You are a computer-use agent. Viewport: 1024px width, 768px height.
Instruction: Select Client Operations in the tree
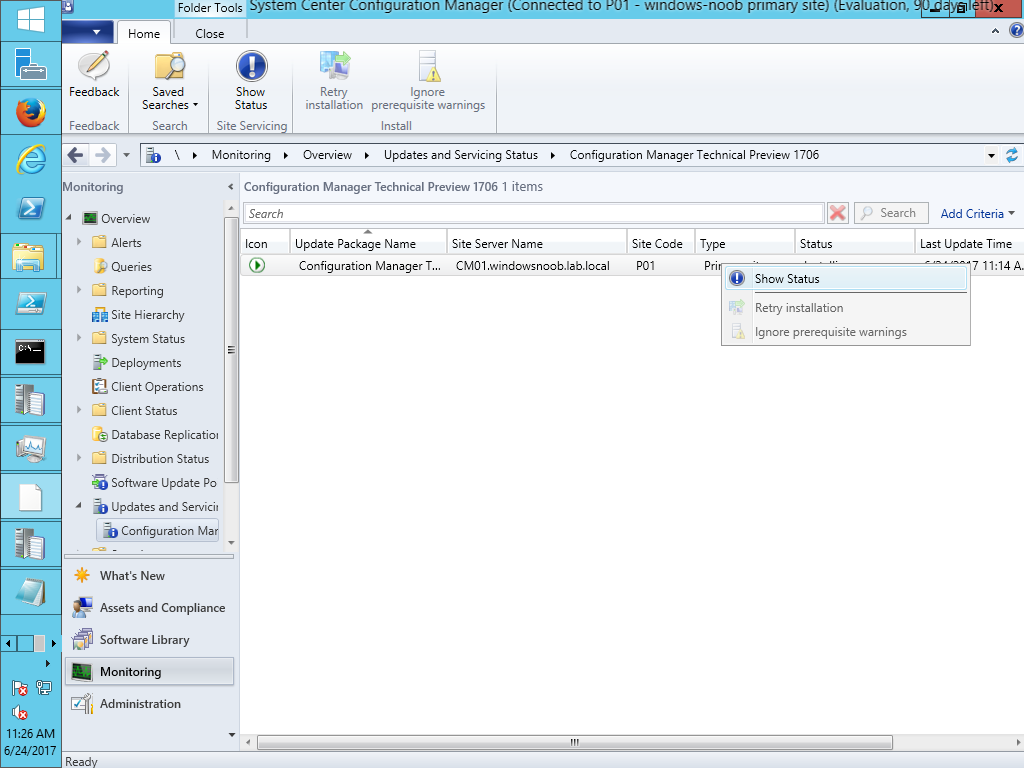click(148, 387)
